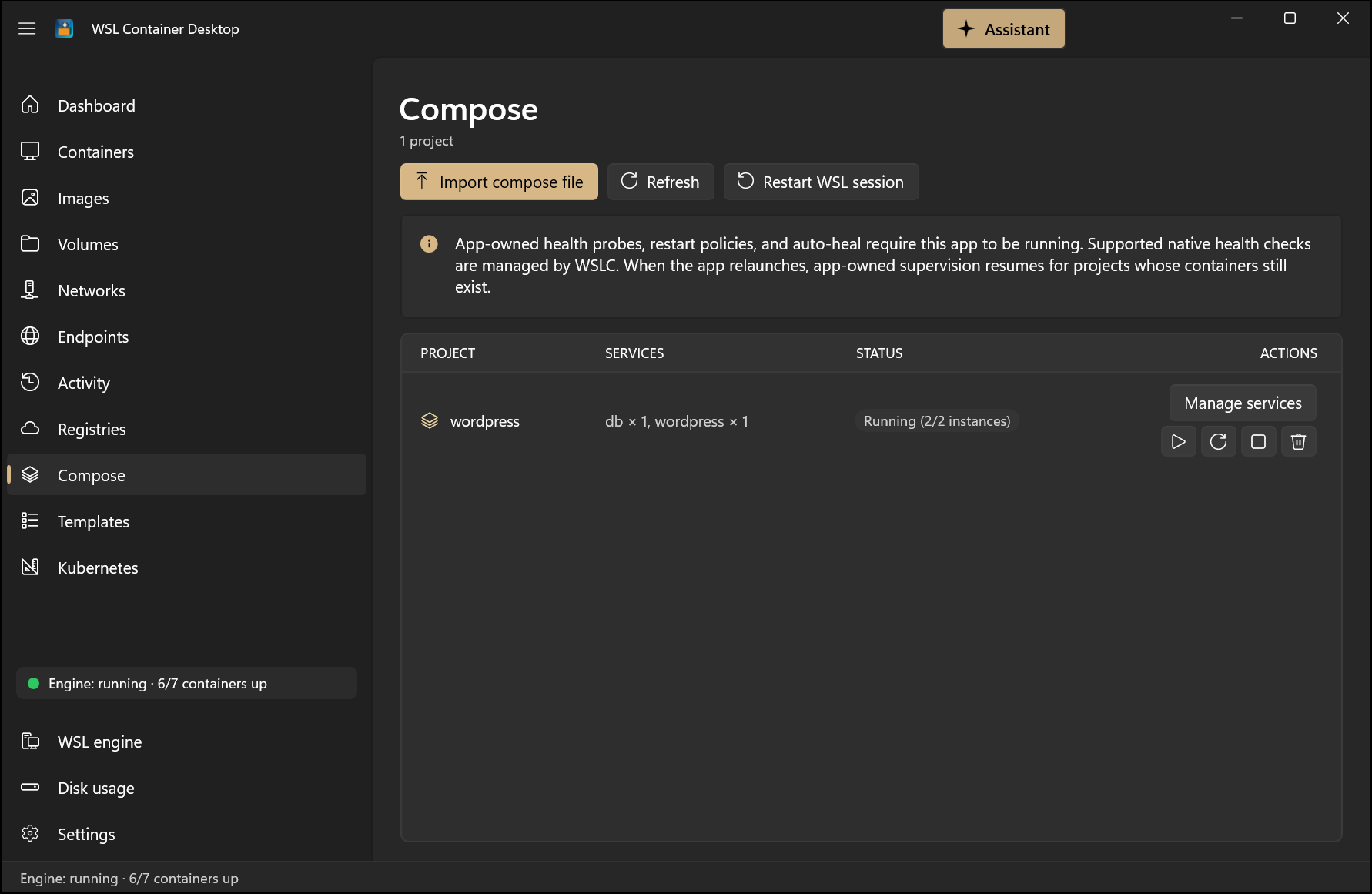Click the '1 project' count text
The image size is (1372, 894).
(x=427, y=141)
